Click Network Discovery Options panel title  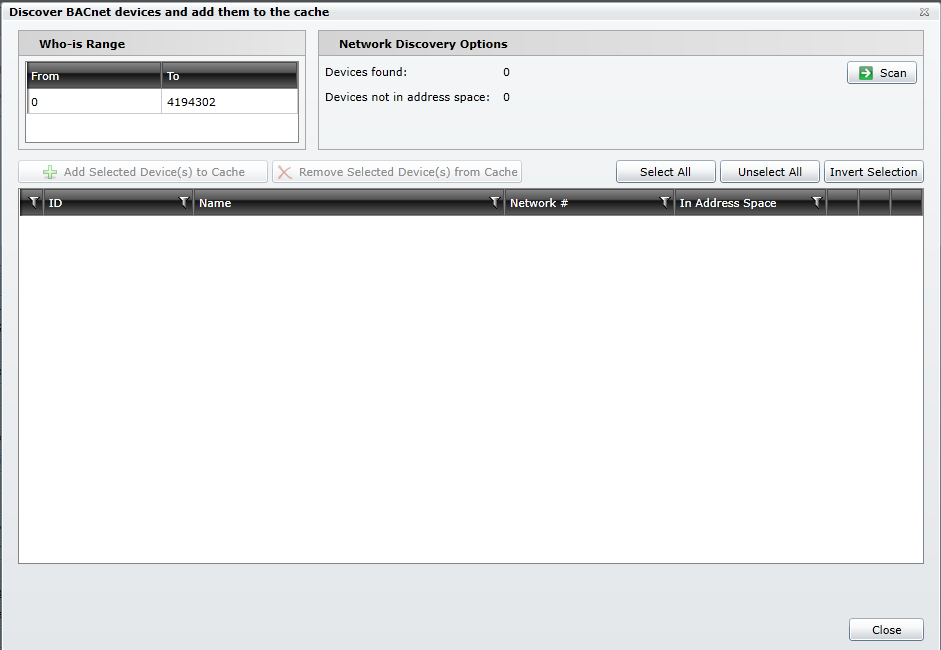pyautogui.click(x=423, y=44)
